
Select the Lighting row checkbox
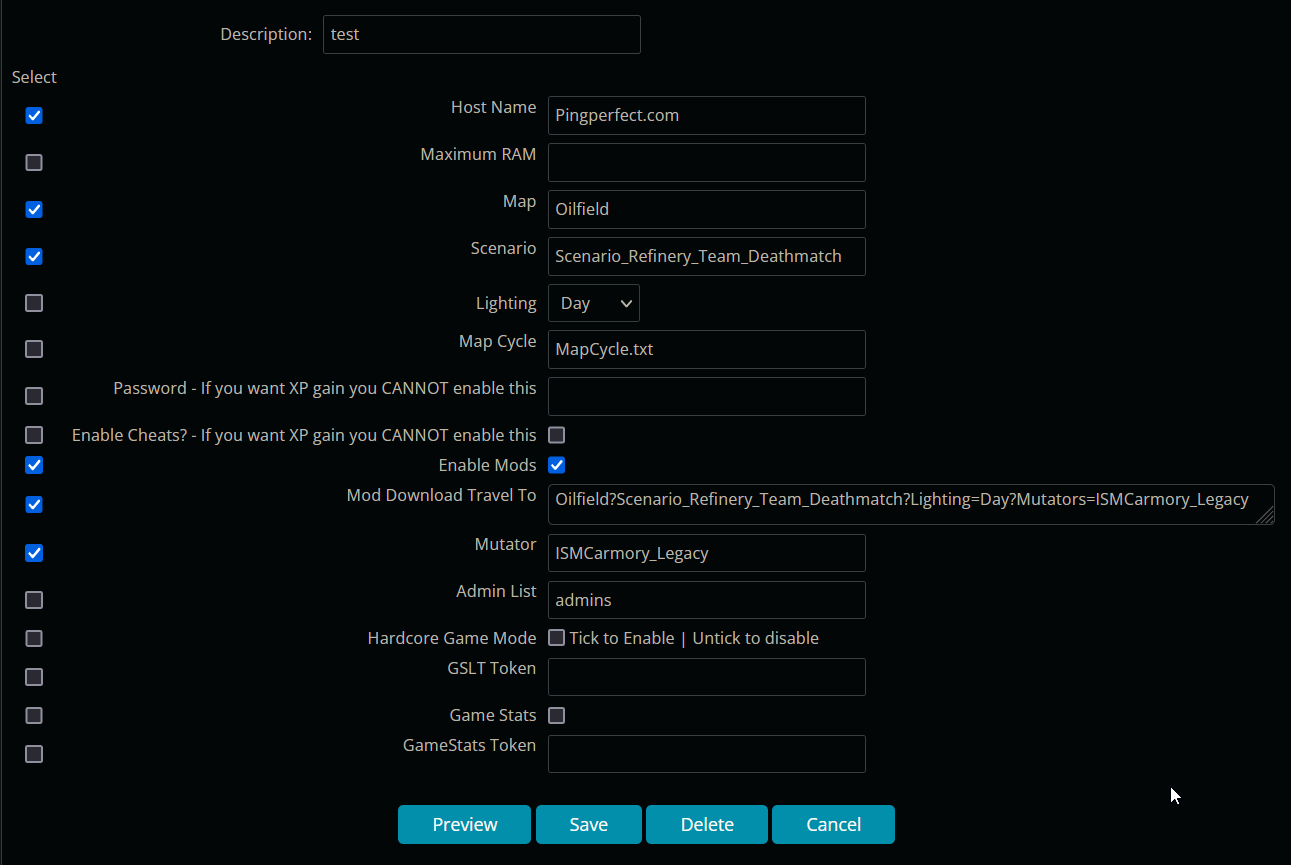pyautogui.click(x=34, y=303)
